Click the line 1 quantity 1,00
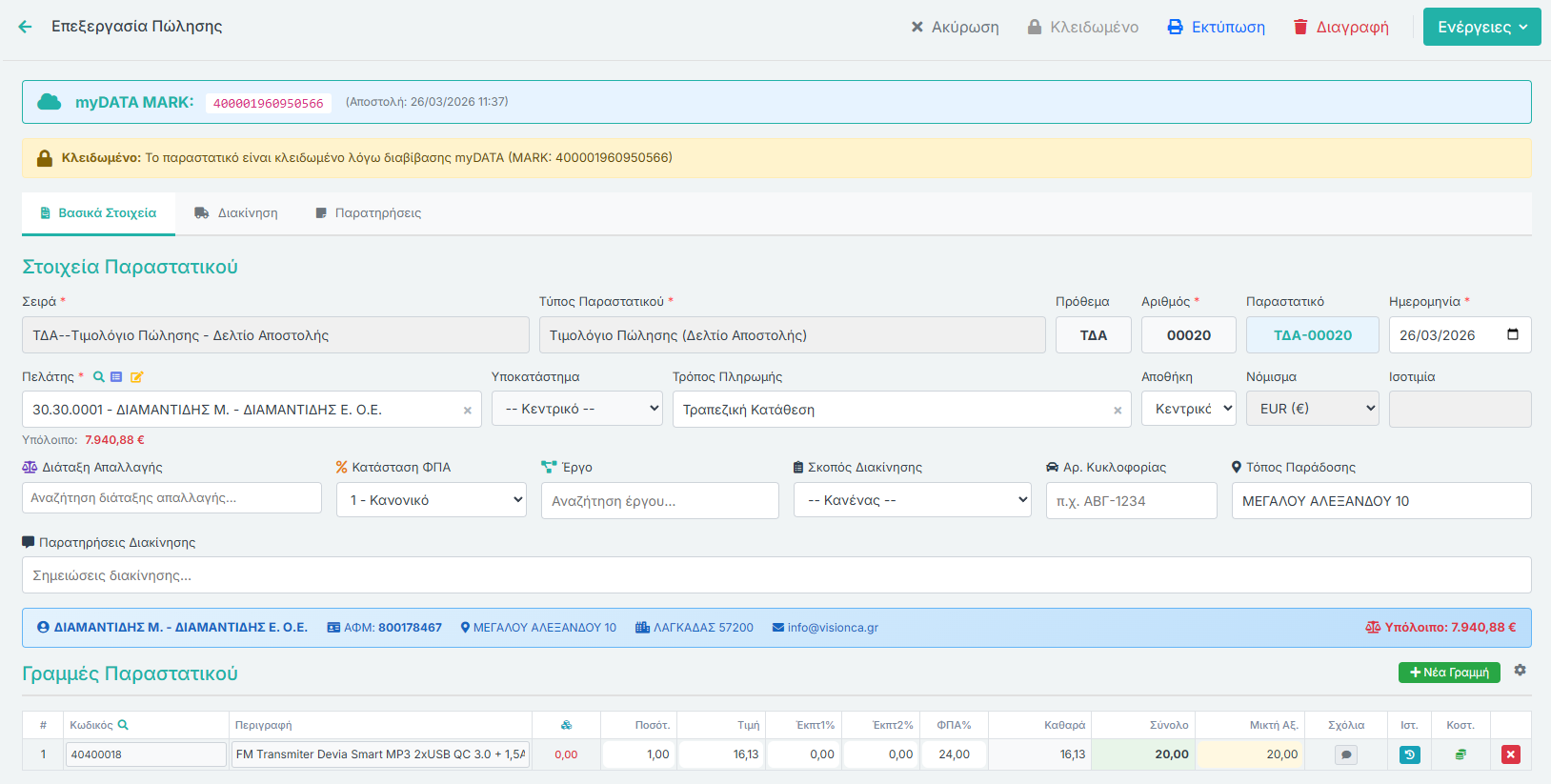This screenshot has height=784, width=1551. point(637,754)
